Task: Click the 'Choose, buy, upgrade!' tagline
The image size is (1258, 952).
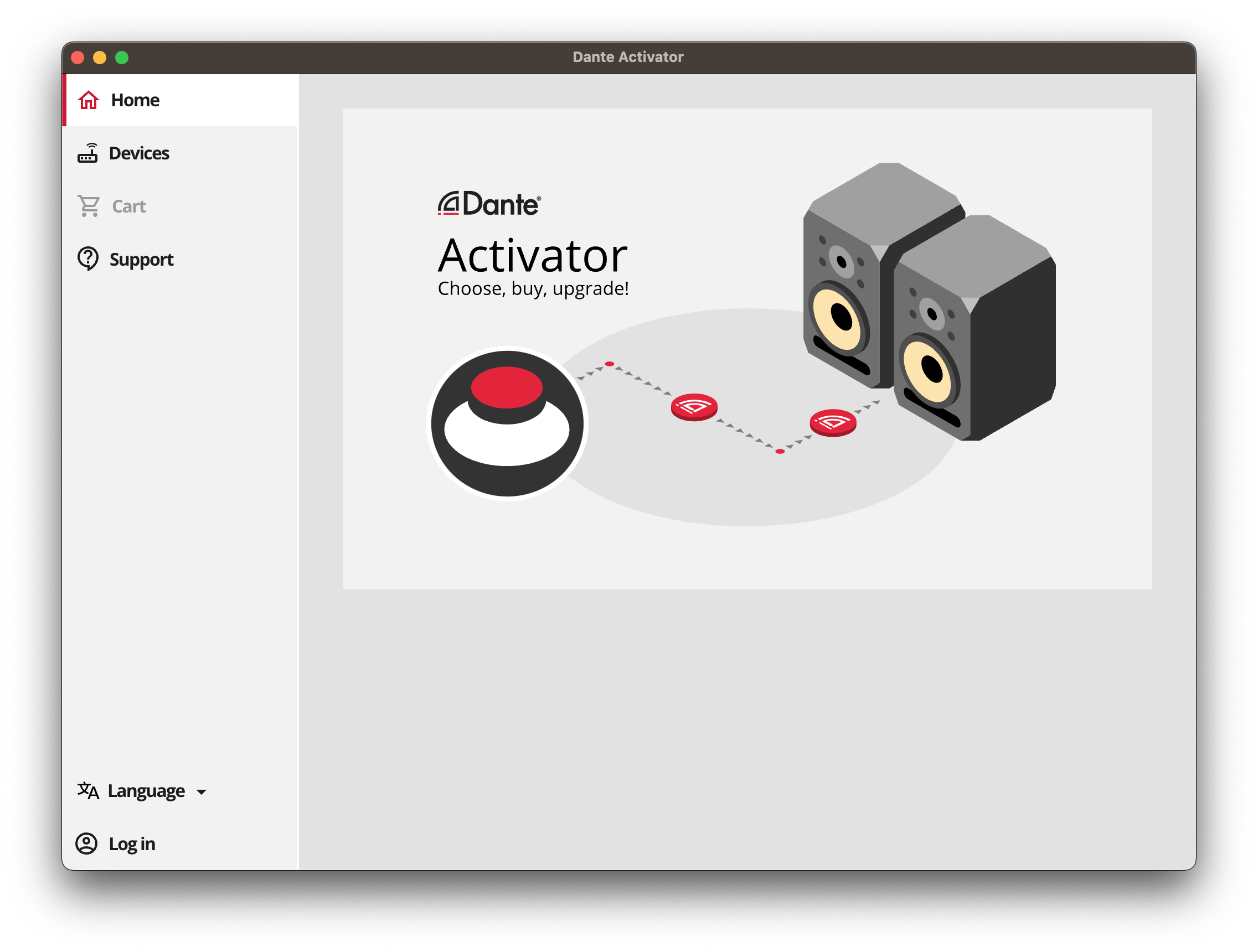Action: click(x=533, y=289)
